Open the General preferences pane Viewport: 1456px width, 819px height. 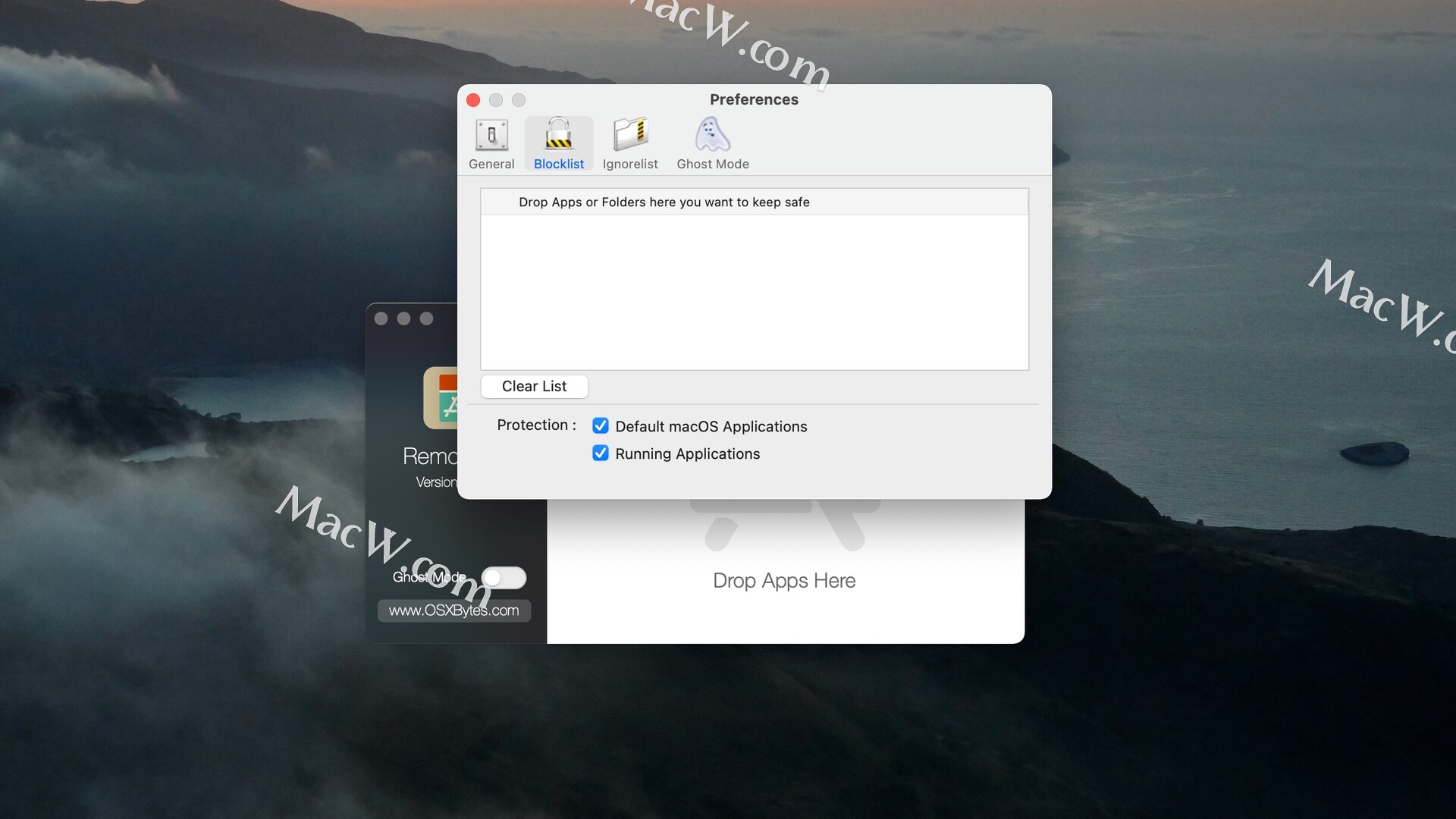[491, 144]
